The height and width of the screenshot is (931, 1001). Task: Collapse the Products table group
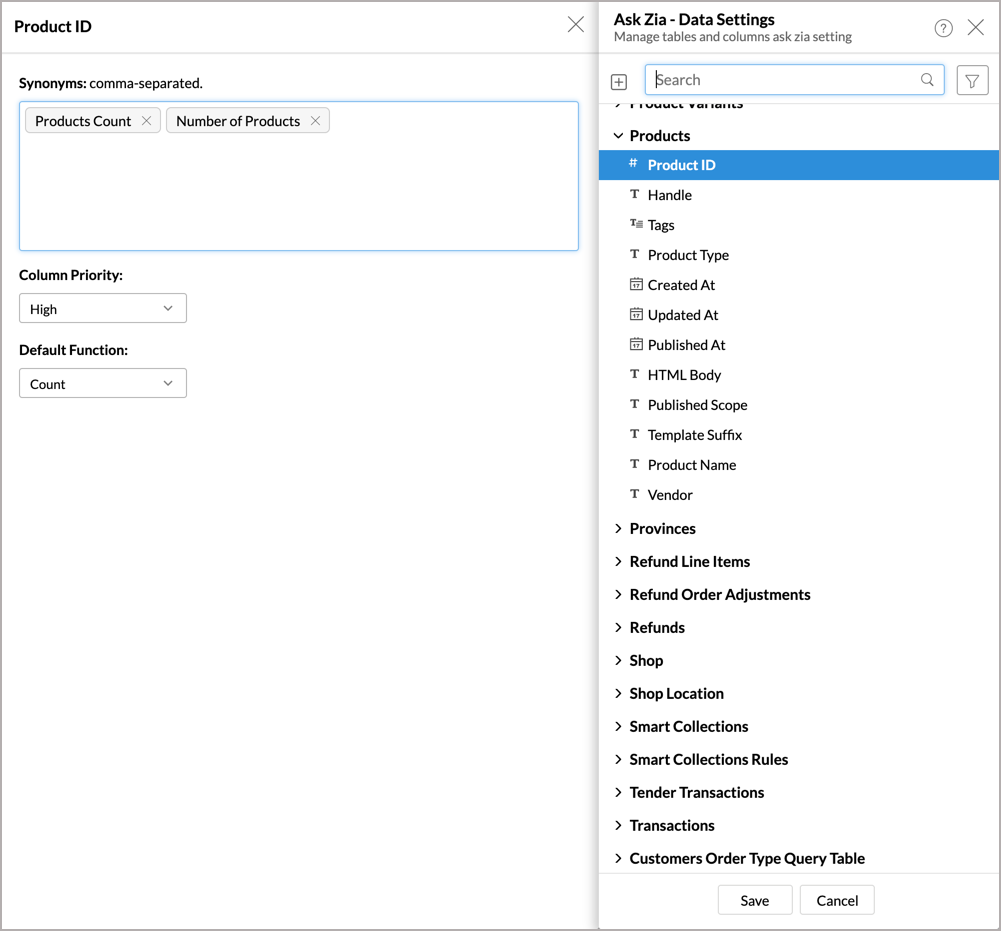point(618,136)
